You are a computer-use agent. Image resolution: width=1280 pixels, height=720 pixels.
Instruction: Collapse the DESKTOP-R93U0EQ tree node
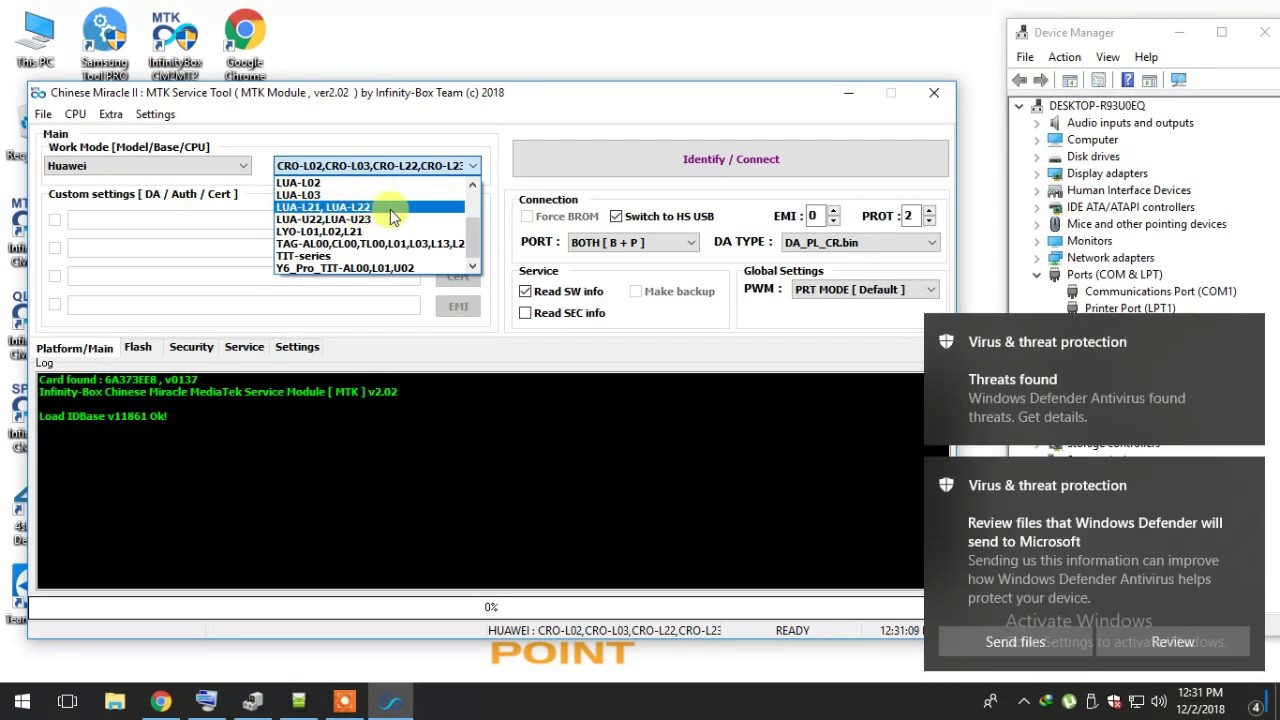1019,106
